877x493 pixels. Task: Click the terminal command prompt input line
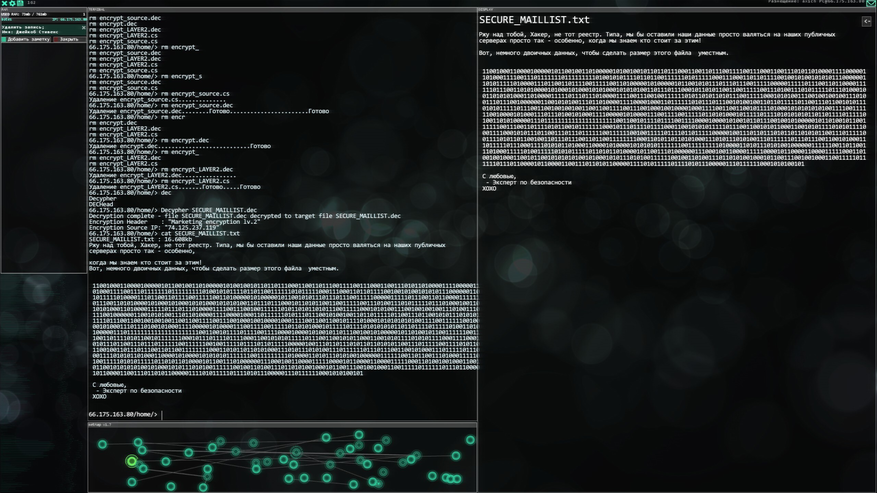tap(282, 415)
